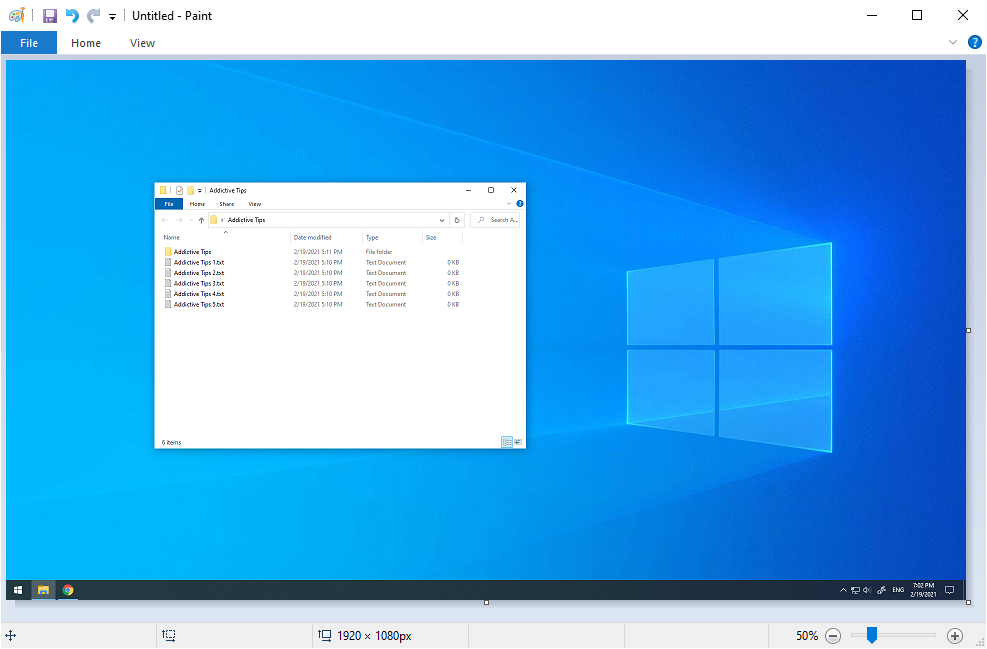Click the Type column header in pictured Explorer
Screen dimensions: 987x649
pyautogui.click(x=372, y=237)
